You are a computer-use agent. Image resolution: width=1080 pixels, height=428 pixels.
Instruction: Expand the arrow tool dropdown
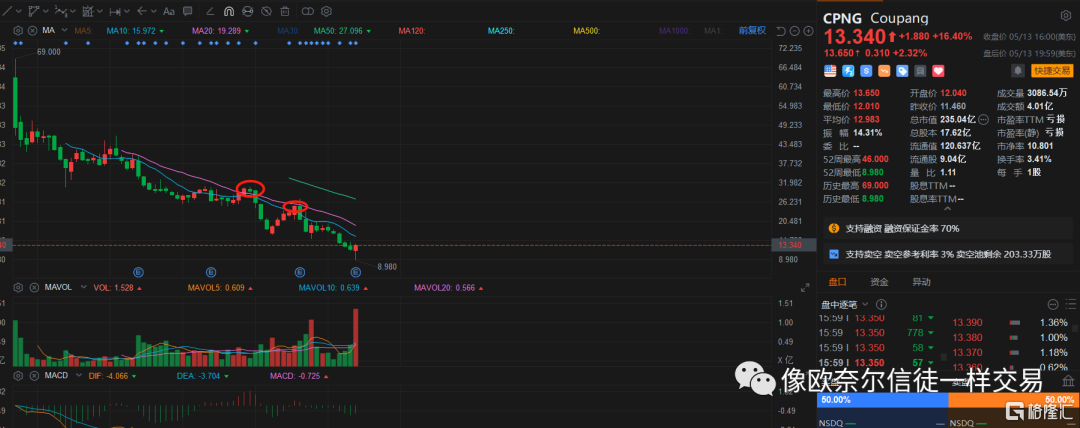click(x=154, y=11)
